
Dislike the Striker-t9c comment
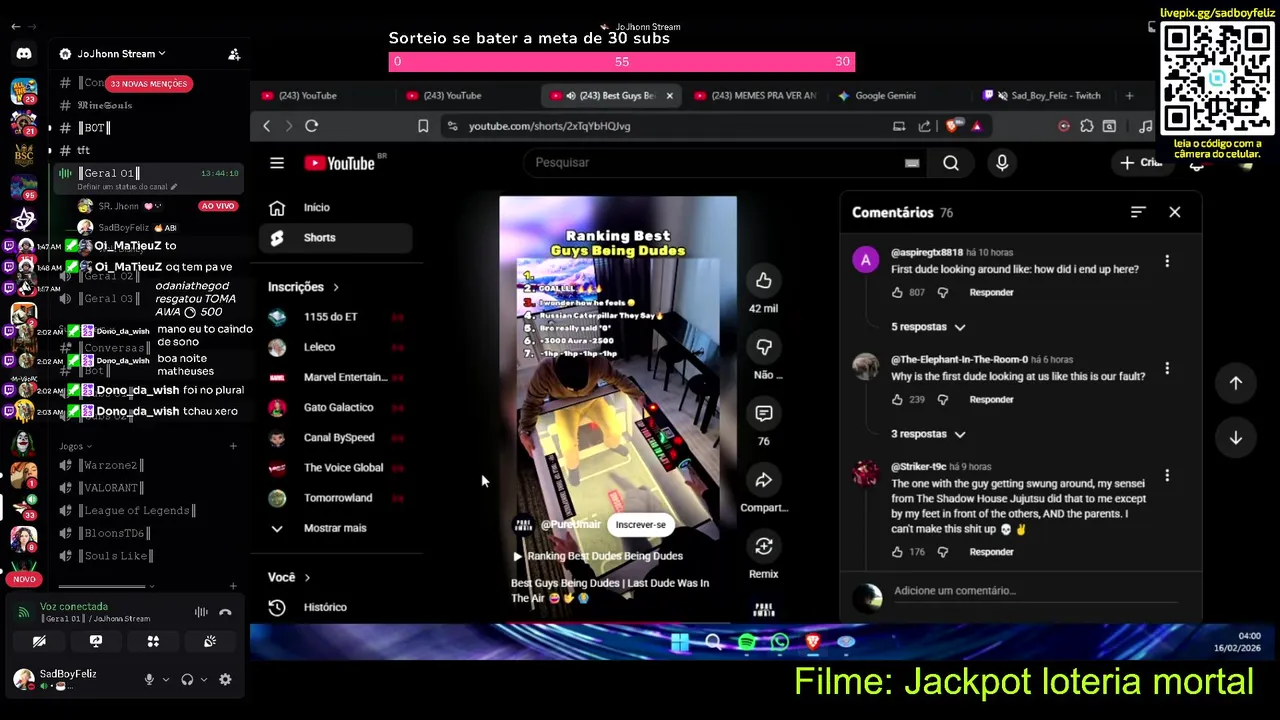click(x=942, y=552)
